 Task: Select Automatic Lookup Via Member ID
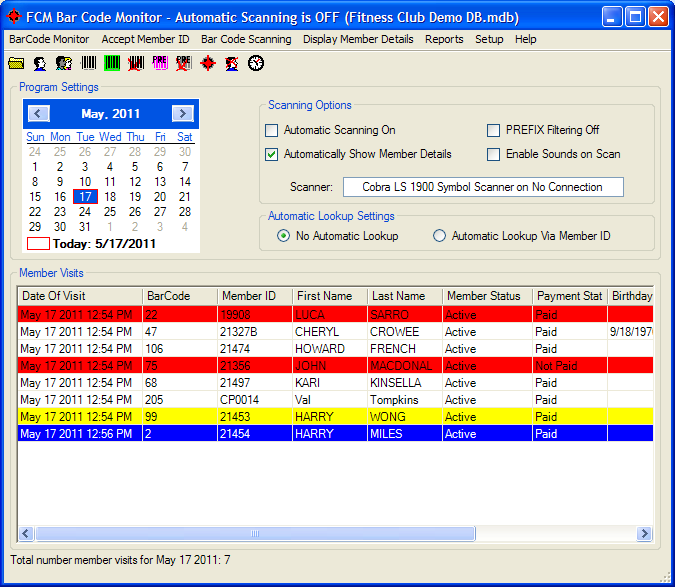[440, 236]
